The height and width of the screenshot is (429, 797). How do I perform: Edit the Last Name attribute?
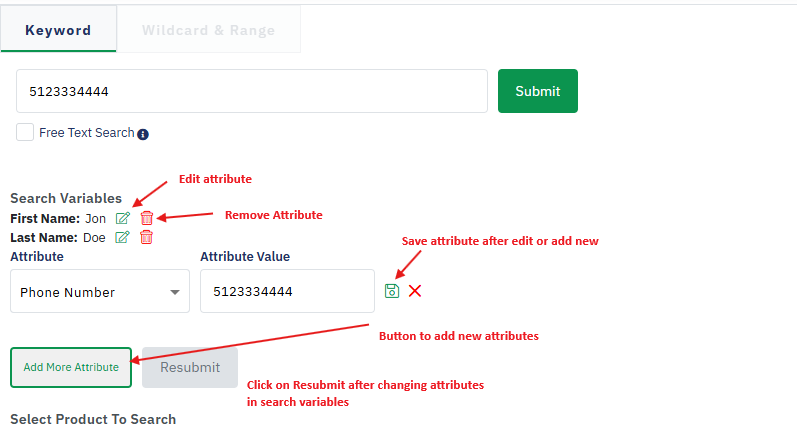point(123,237)
